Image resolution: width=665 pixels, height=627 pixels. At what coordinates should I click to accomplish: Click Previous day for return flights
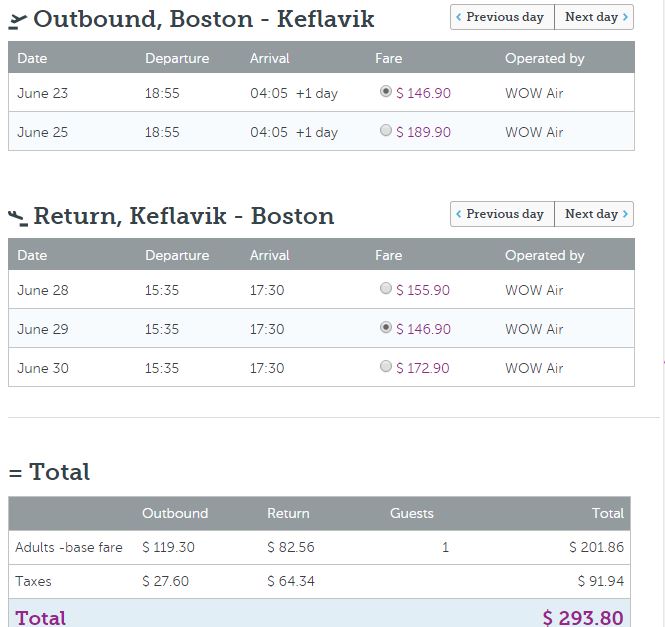click(x=502, y=214)
